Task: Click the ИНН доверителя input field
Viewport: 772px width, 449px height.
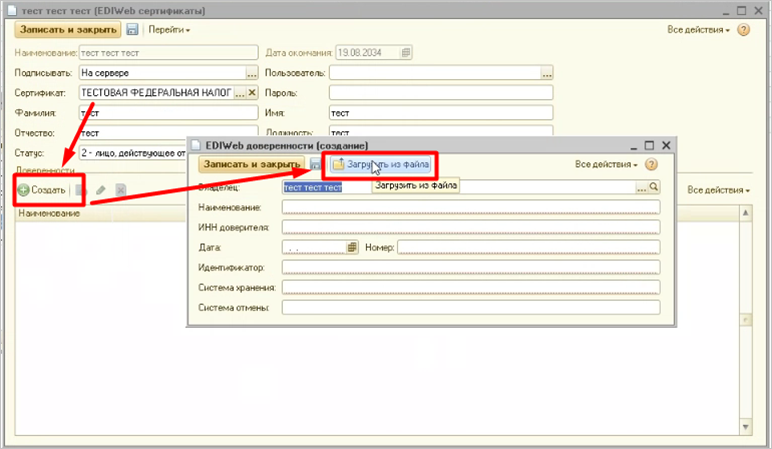Action: (x=471, y=227)
